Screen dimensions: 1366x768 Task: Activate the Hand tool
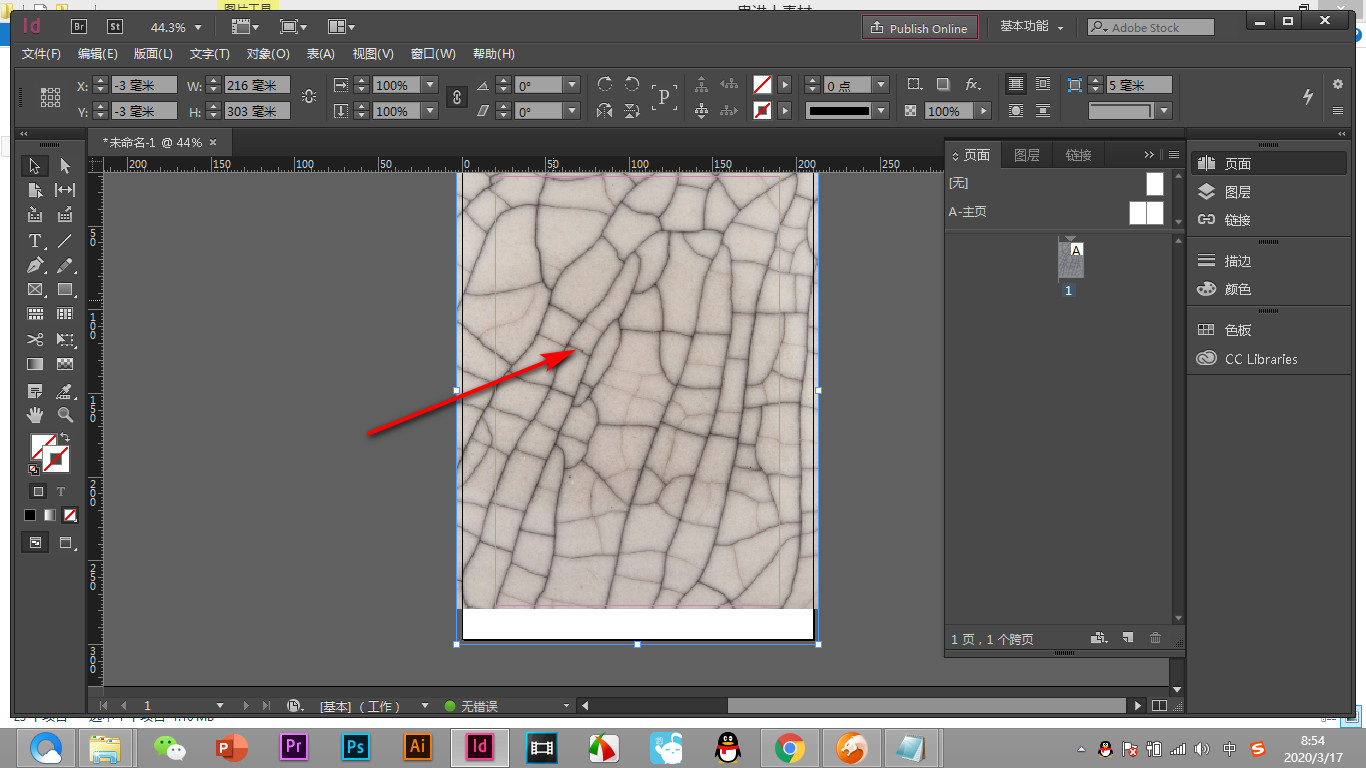(35, 414)
